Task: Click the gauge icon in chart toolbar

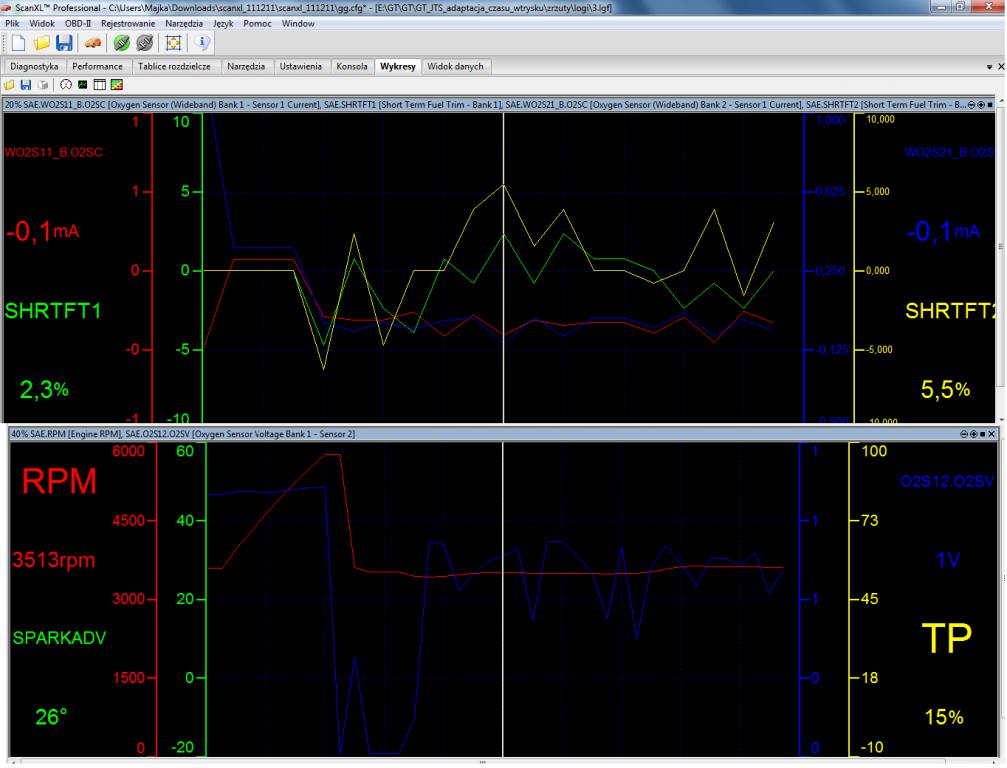Action: tap(66, 84)
